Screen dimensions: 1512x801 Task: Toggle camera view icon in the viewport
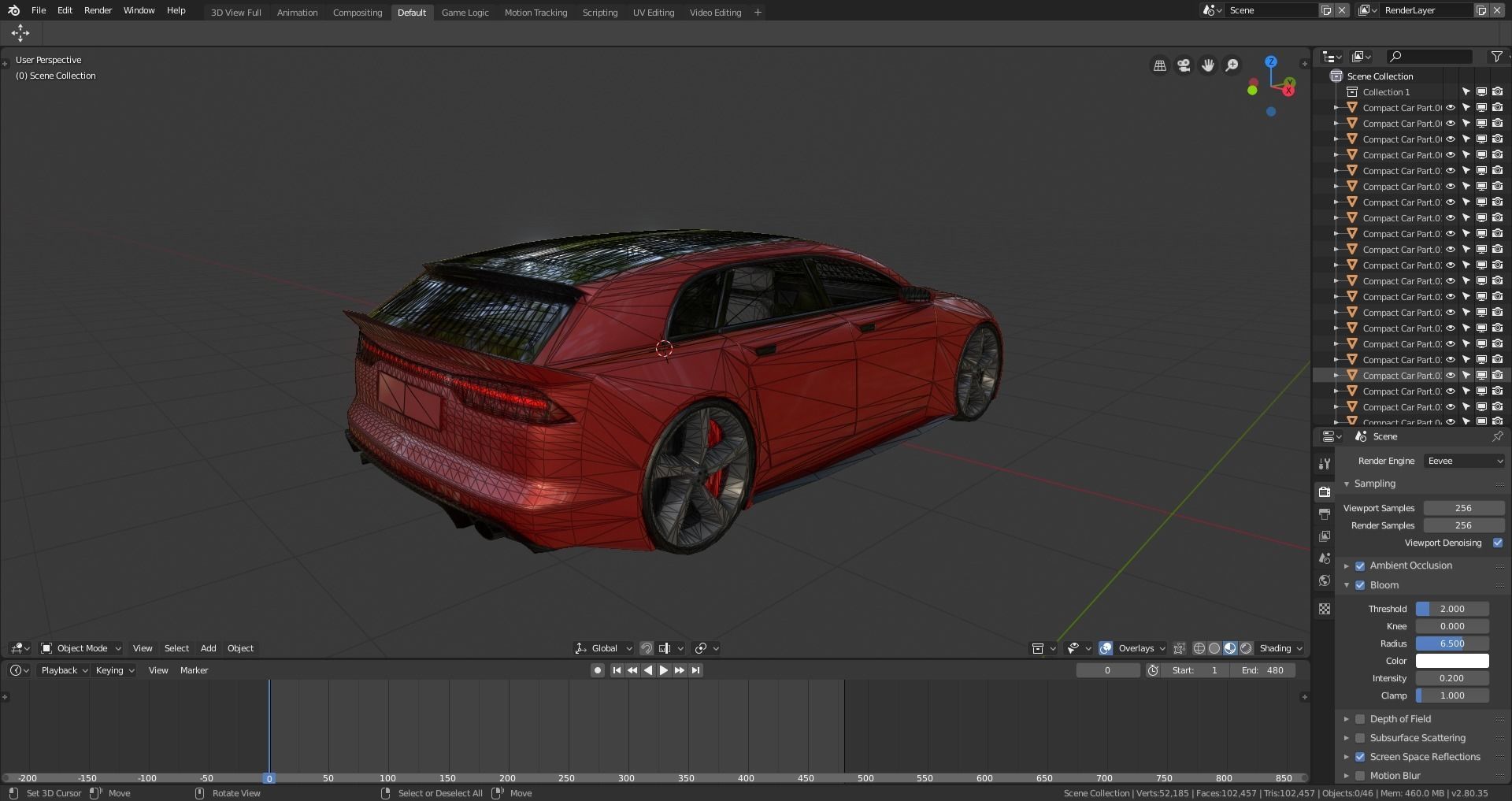click(1184, 65)
